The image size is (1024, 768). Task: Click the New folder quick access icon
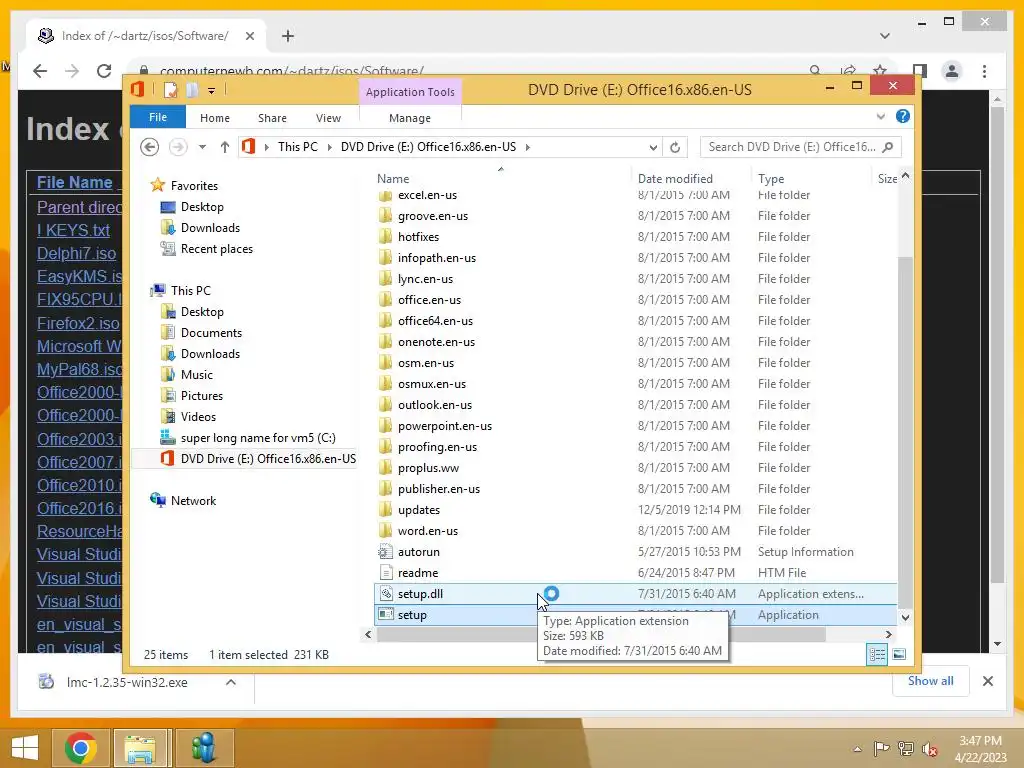(x=192, y=89)
